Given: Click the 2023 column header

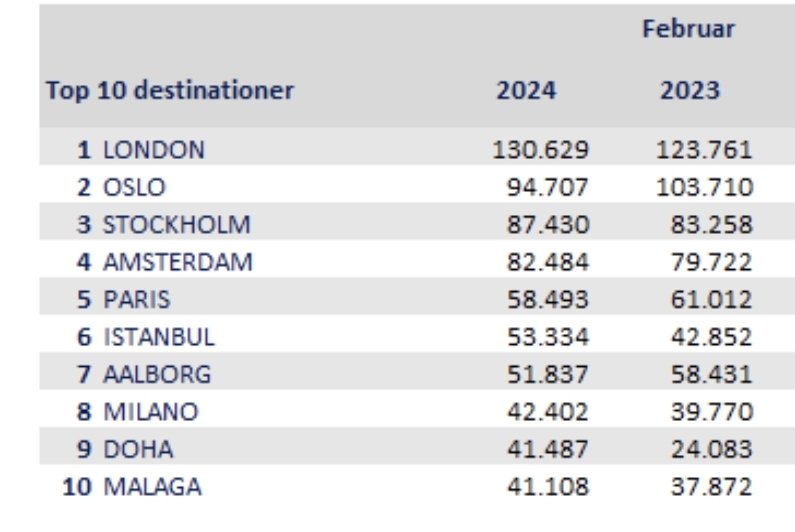Looking at the screenshot, I should (x=689, y=91).
